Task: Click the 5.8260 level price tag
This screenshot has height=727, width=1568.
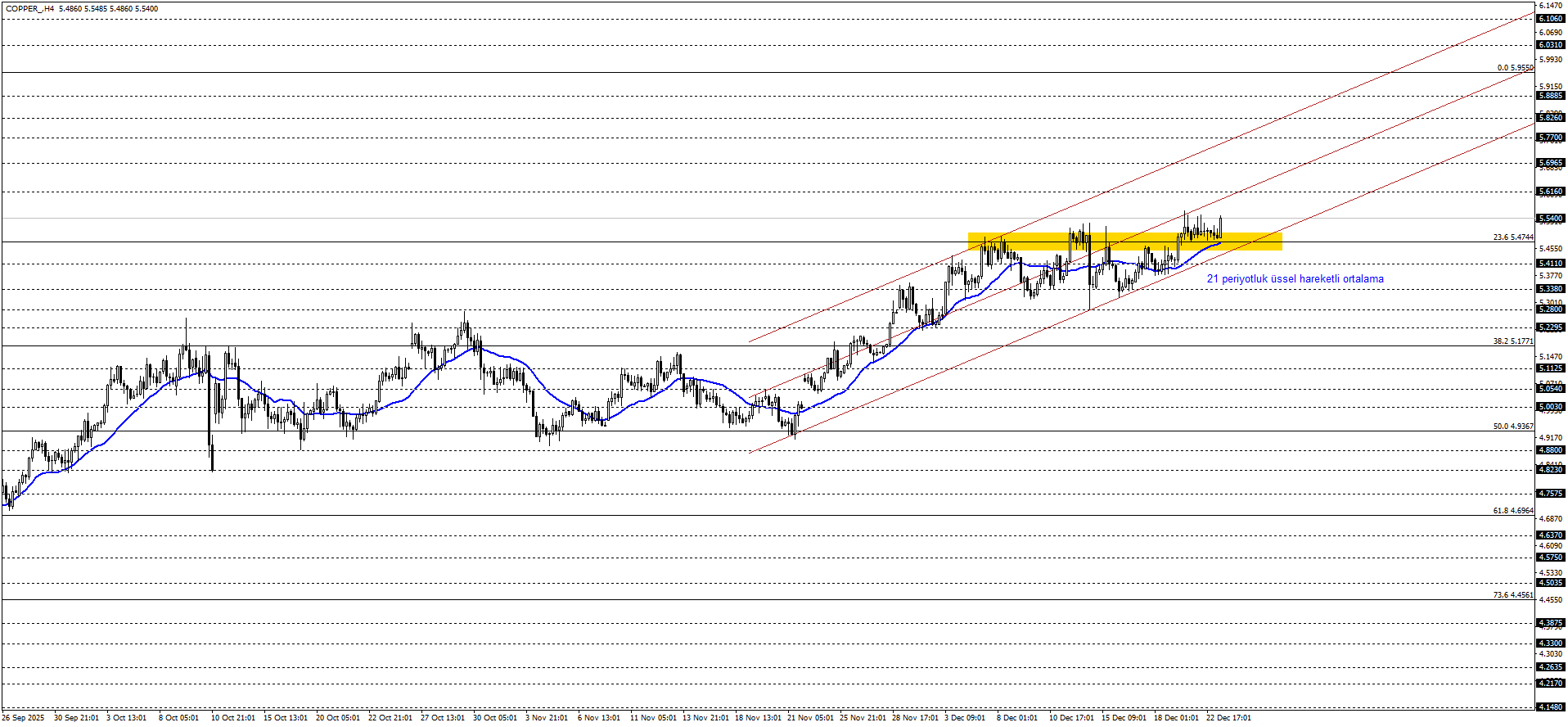Action: [1551, 118]
